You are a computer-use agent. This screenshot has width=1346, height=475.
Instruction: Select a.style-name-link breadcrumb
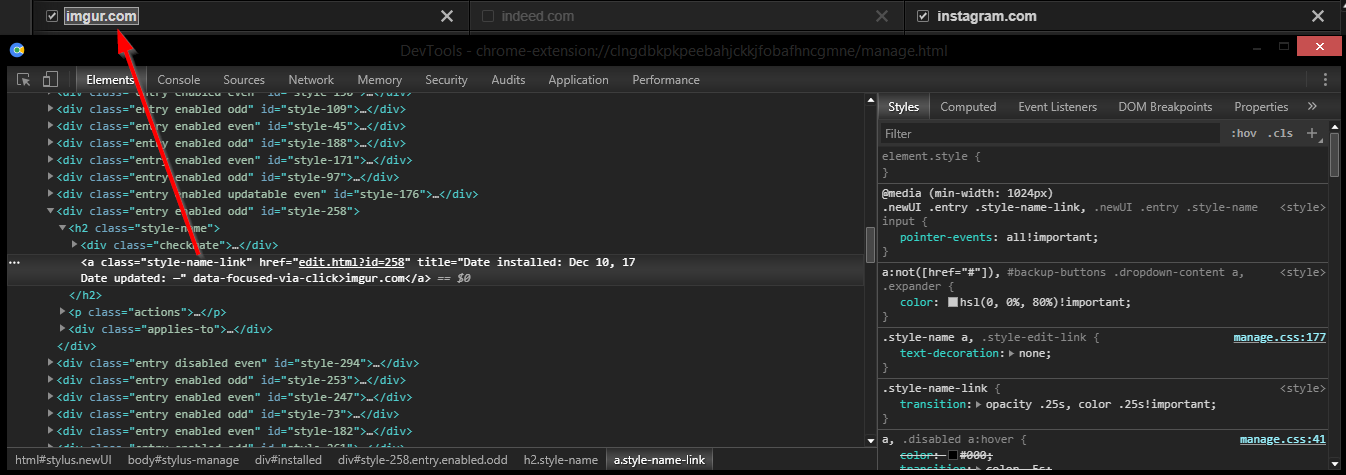(x=660, y=460)
